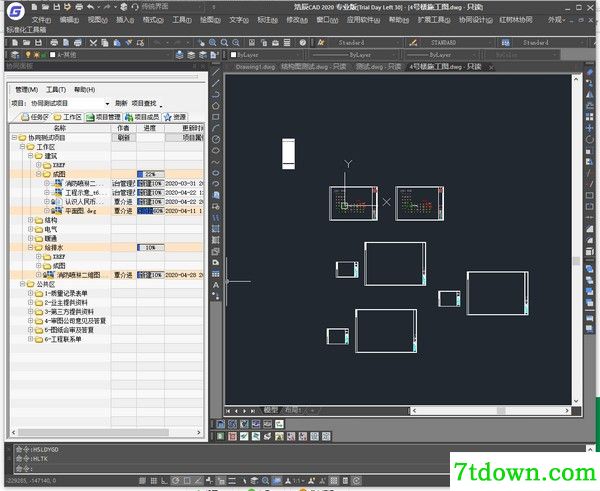This screenshot has width=600, height=491.
Task: Click the GstarCAD application logo button
Action: pyautogui.click(x=15, y=11)
